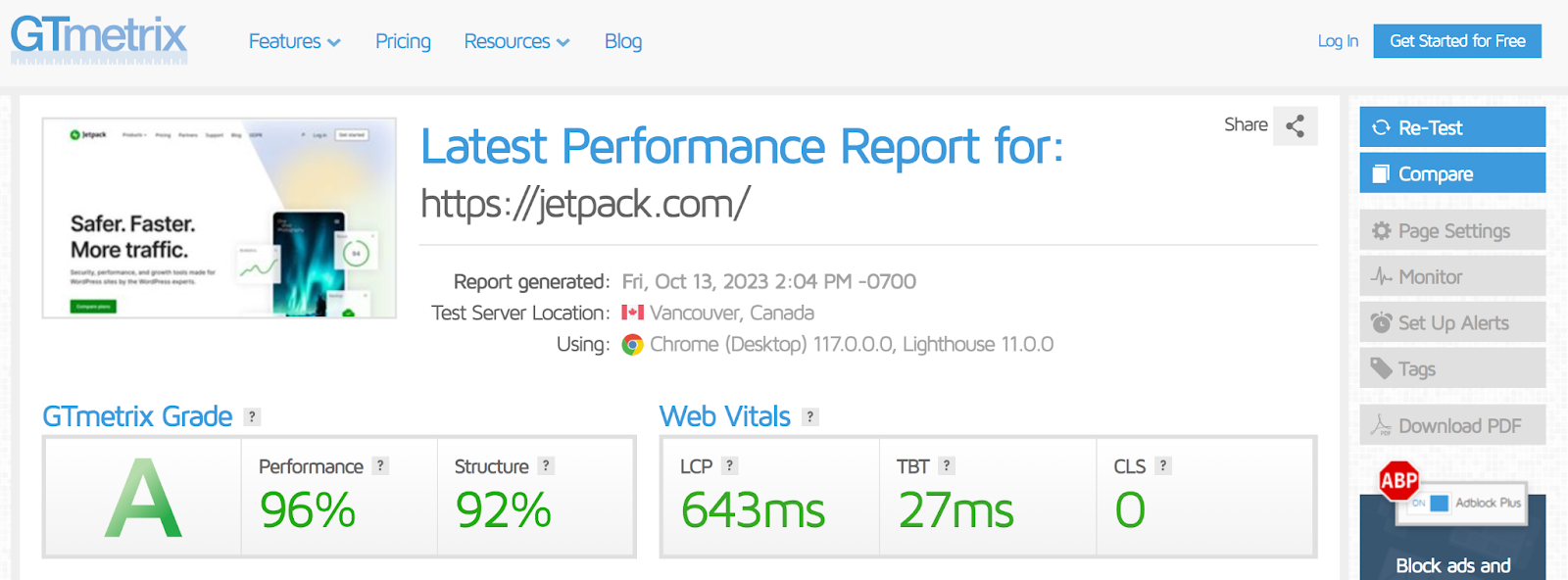Click the Adblock Plus ABP logo

point(1398,480)
